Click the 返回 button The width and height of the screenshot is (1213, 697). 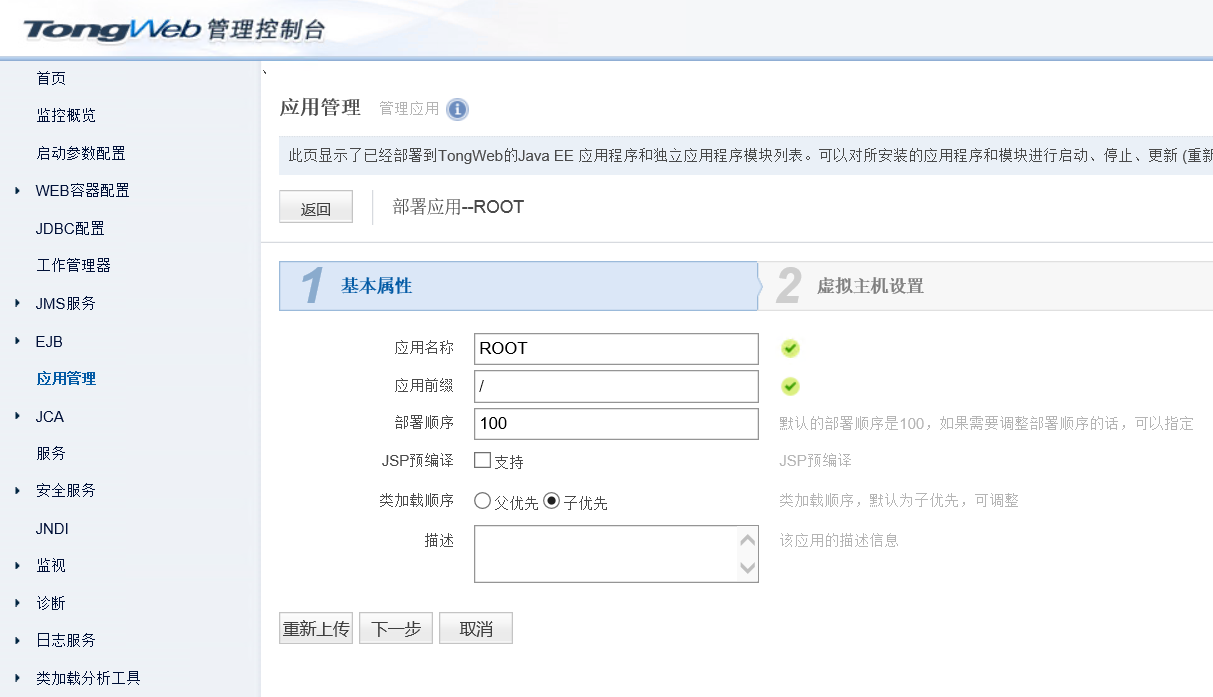coord(315,208)
